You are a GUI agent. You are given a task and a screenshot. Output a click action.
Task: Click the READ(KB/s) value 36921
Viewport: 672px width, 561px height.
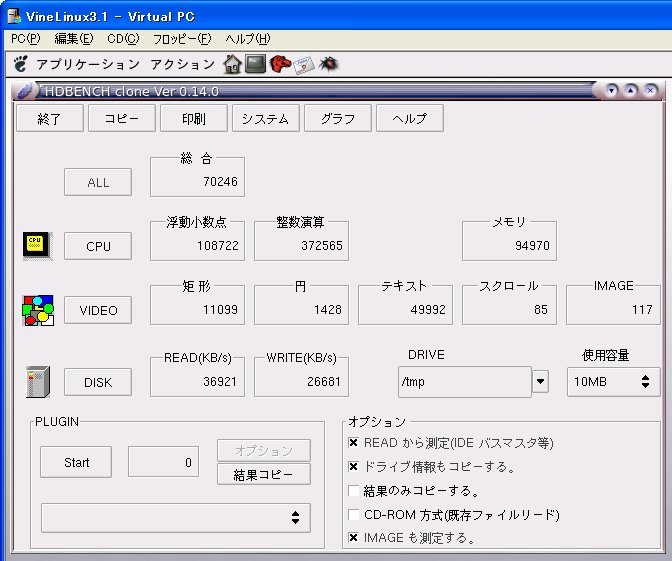[219, 381]
